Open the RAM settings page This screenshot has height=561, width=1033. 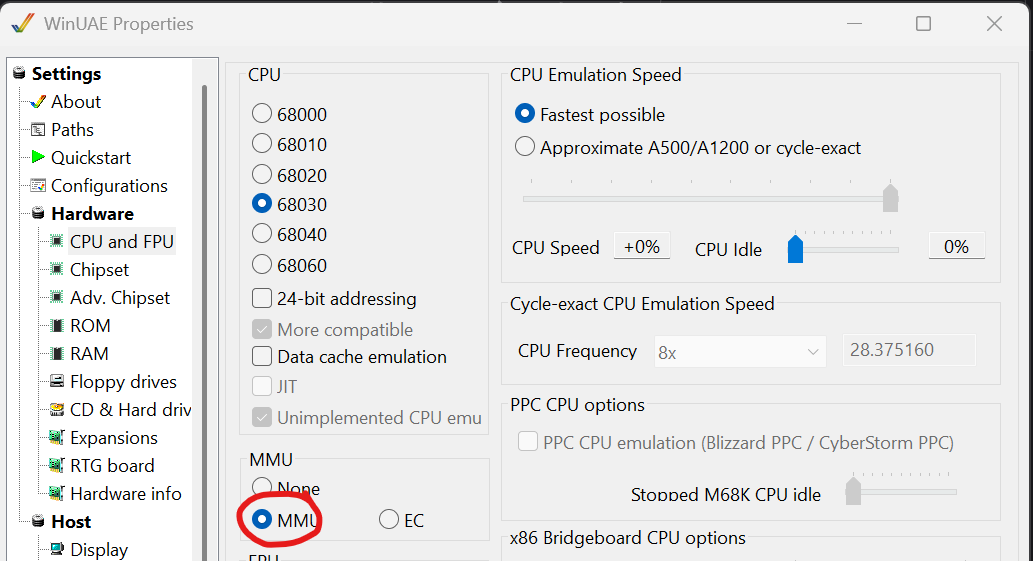(x=90, y=354)
